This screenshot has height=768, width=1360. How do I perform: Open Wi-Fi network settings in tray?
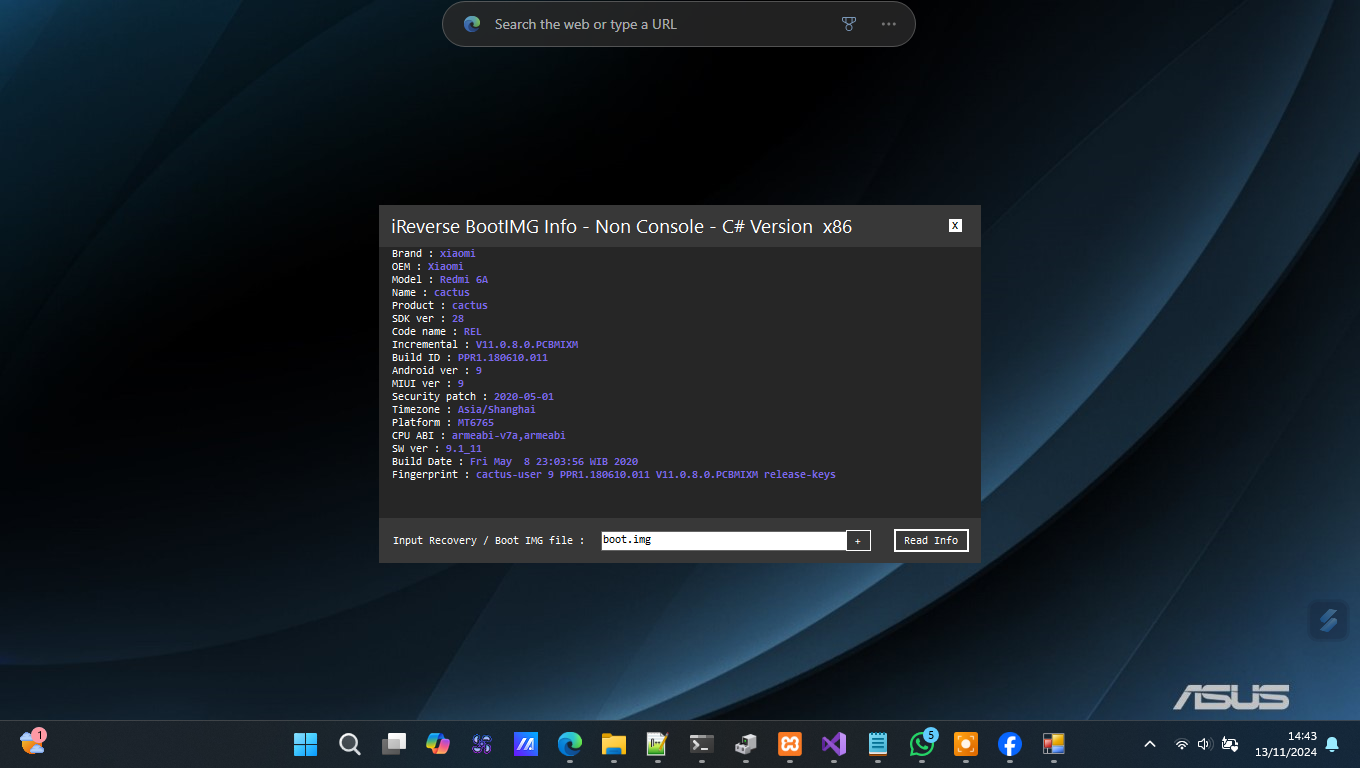click(x=1181, y=744)
